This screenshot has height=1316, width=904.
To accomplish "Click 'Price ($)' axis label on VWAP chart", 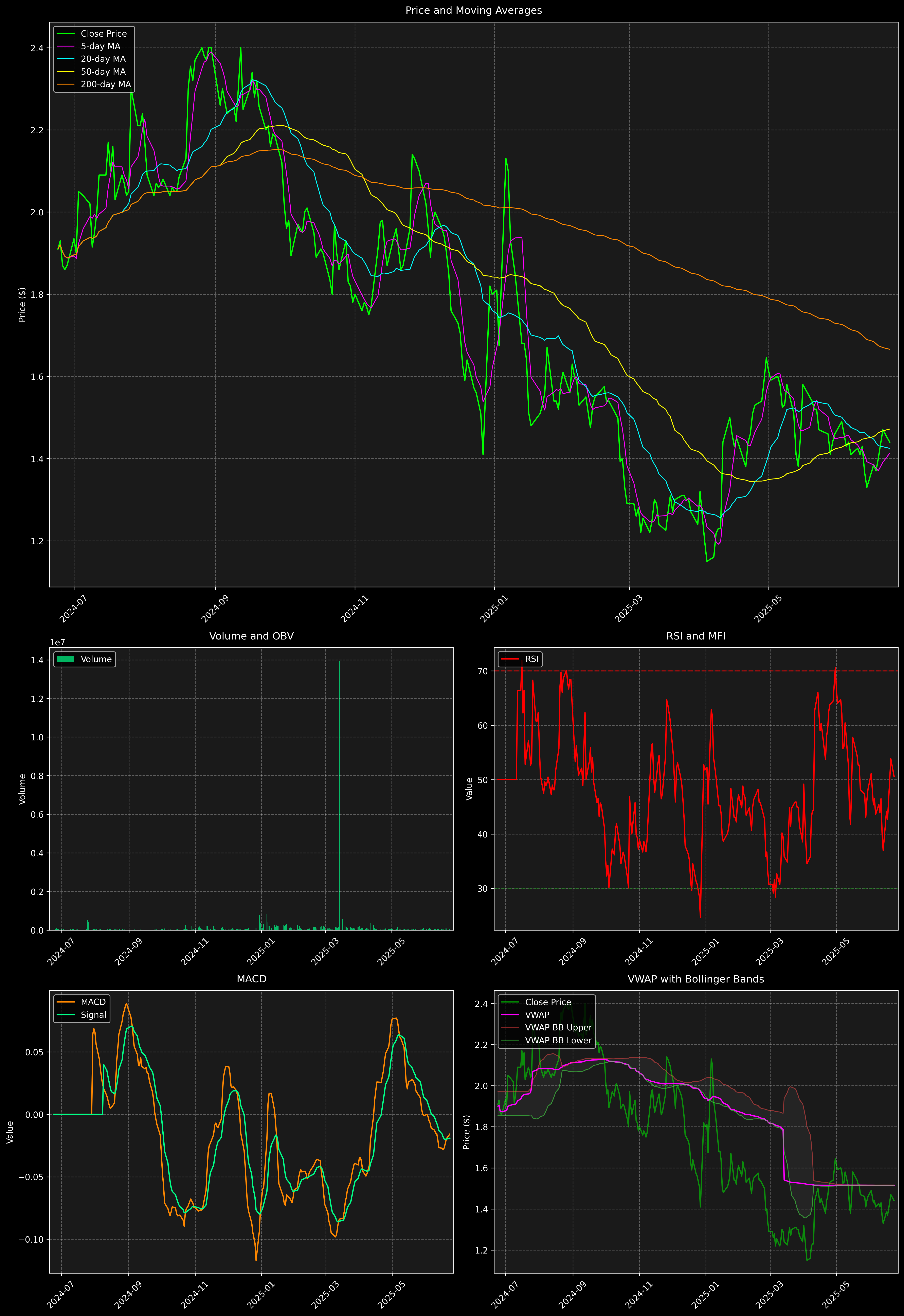I will pos(467,1132).
